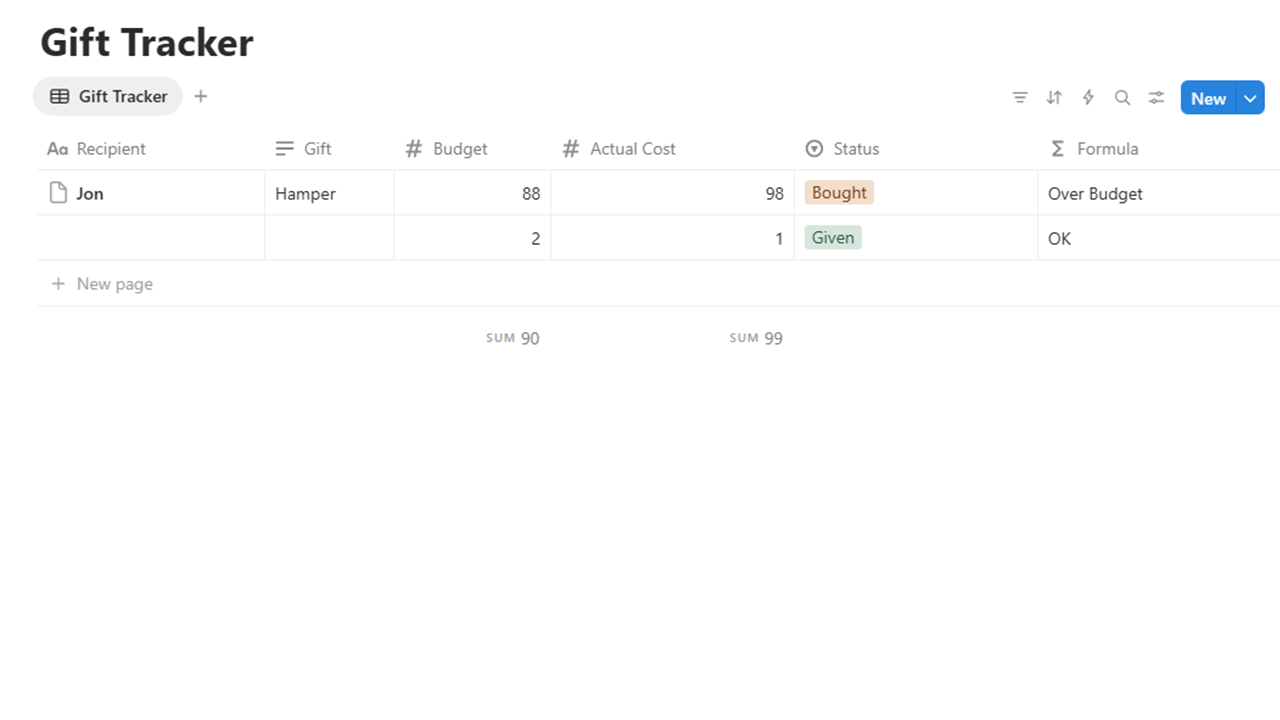Expand the New button dropdown arrow
The width and height of the screenshot is (1280, 720).
[1250, 97]
